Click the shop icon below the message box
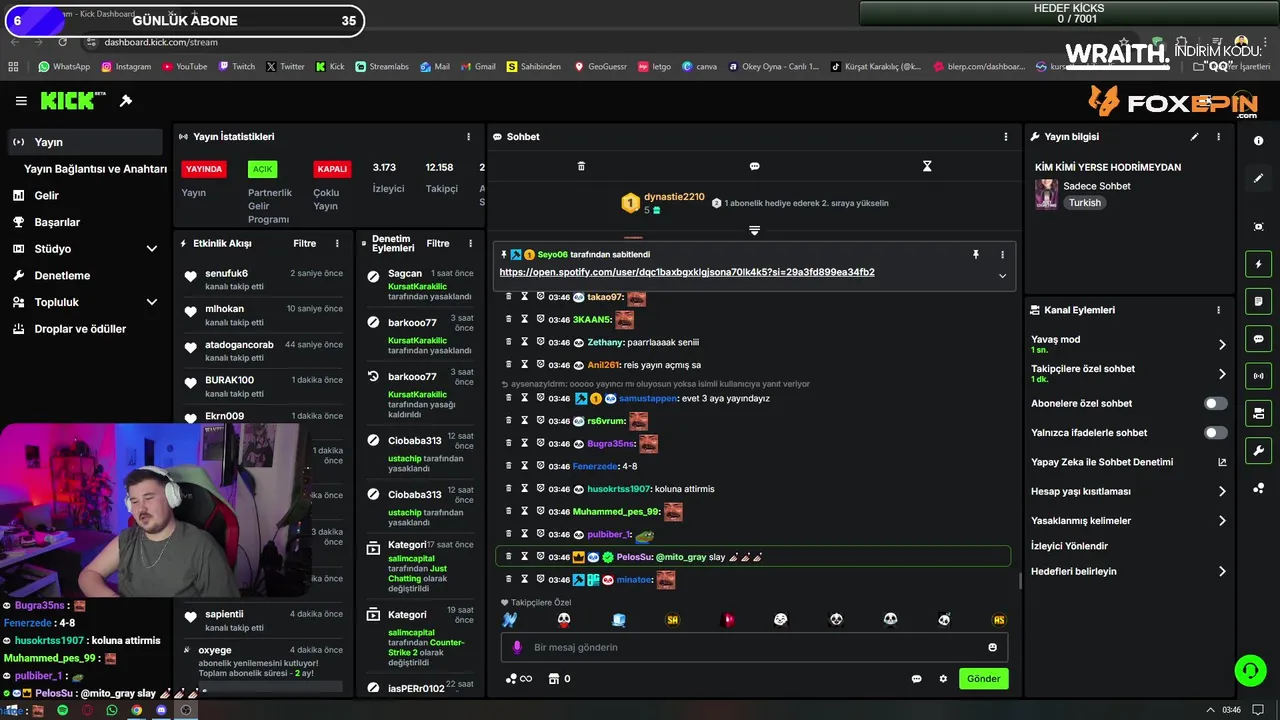1280x720 pixels. [x=554, y=679]
